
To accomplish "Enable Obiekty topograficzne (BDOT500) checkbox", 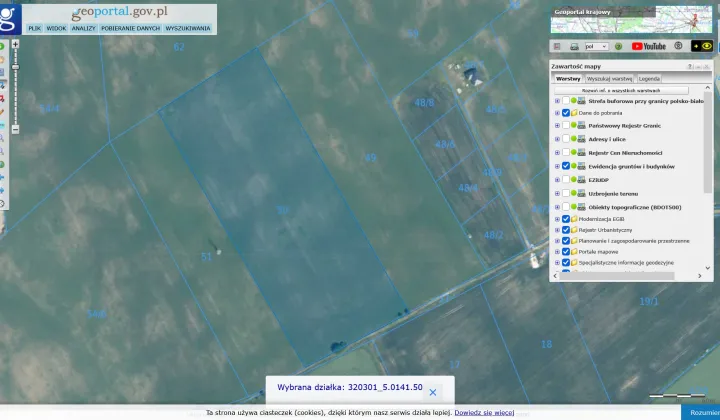I will pos(566,207).
